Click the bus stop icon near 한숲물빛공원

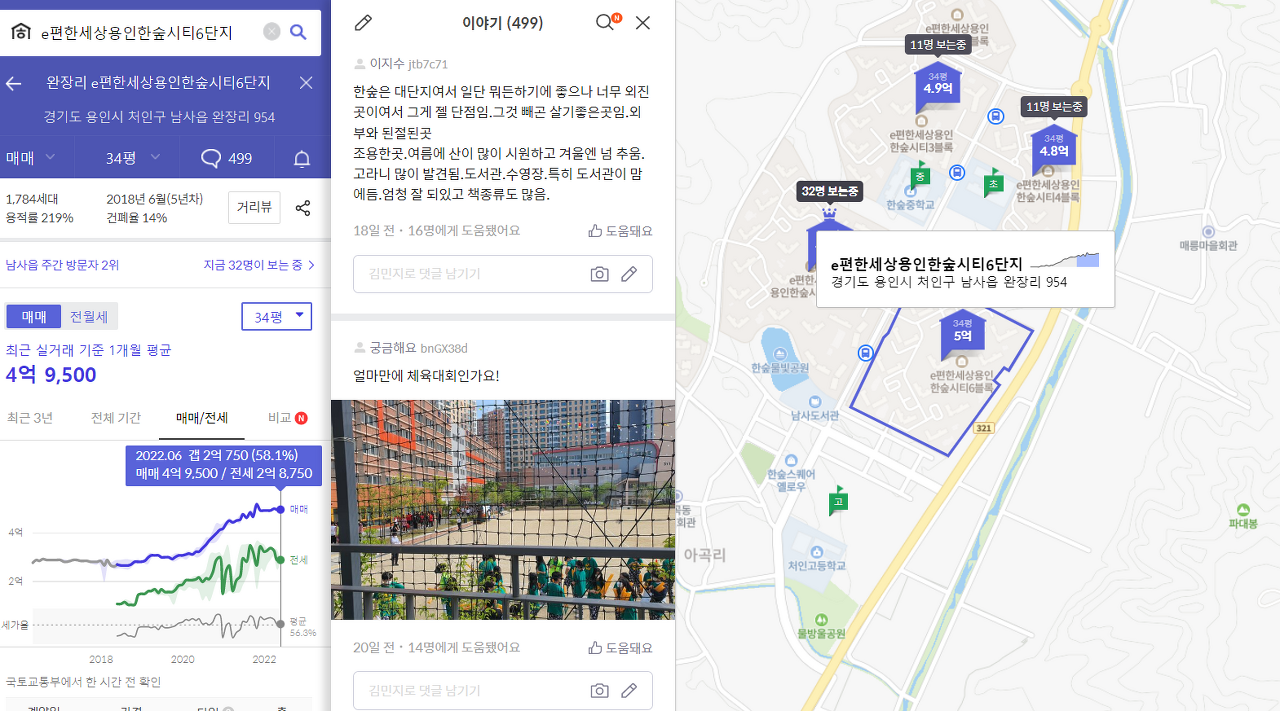(x=865, y=353)
